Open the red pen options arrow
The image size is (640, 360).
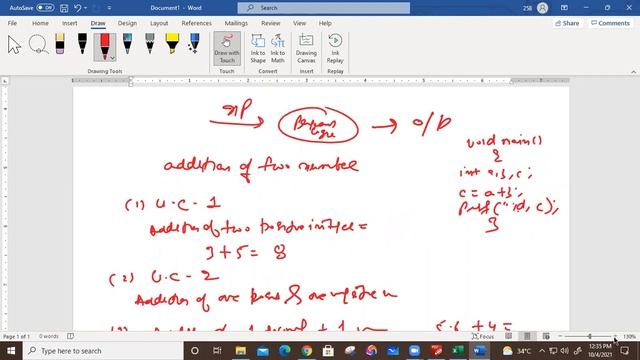tap(113, 58)
